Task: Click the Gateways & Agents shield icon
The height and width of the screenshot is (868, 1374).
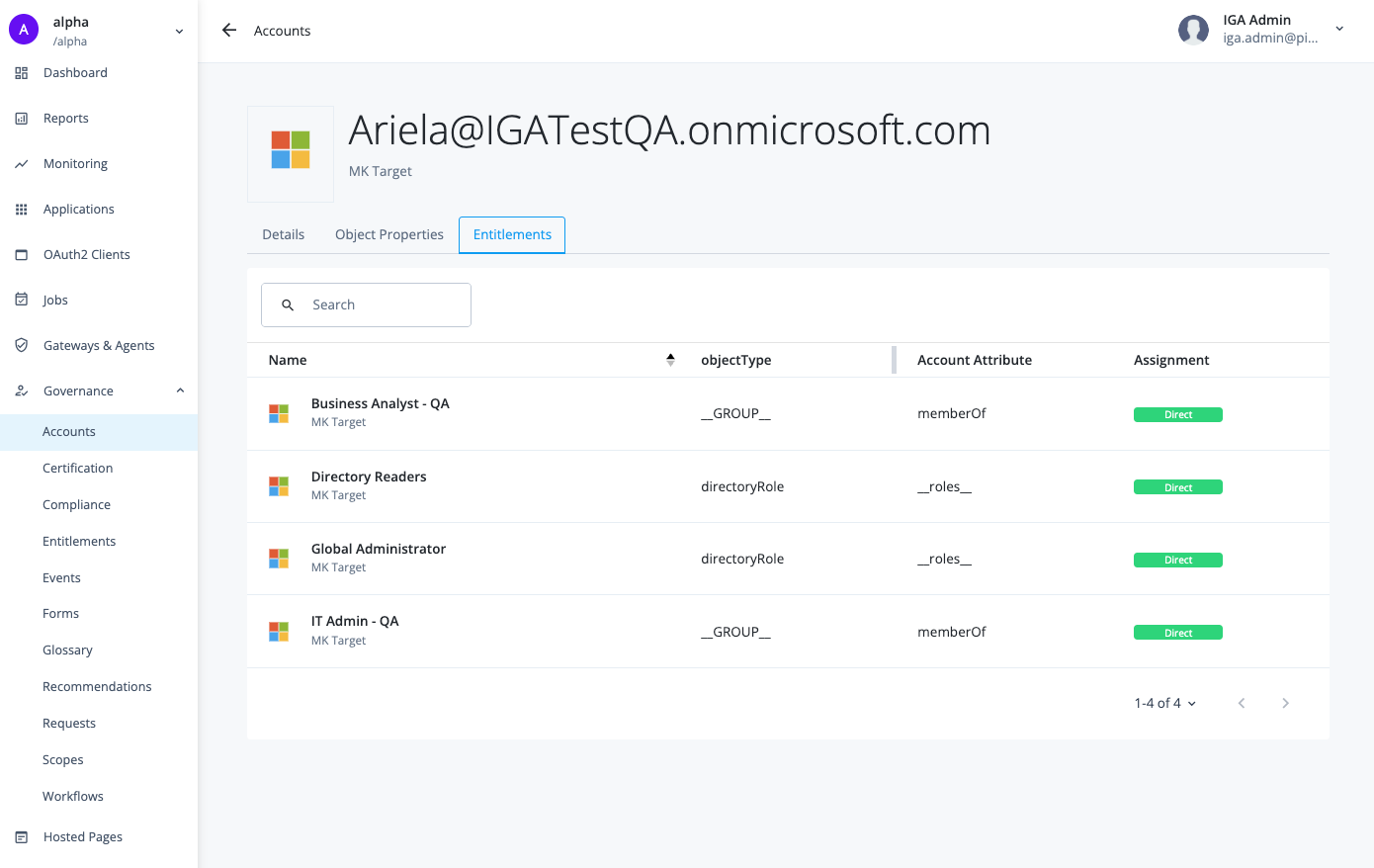Action: pyautogui.click(x=22, y=345)
